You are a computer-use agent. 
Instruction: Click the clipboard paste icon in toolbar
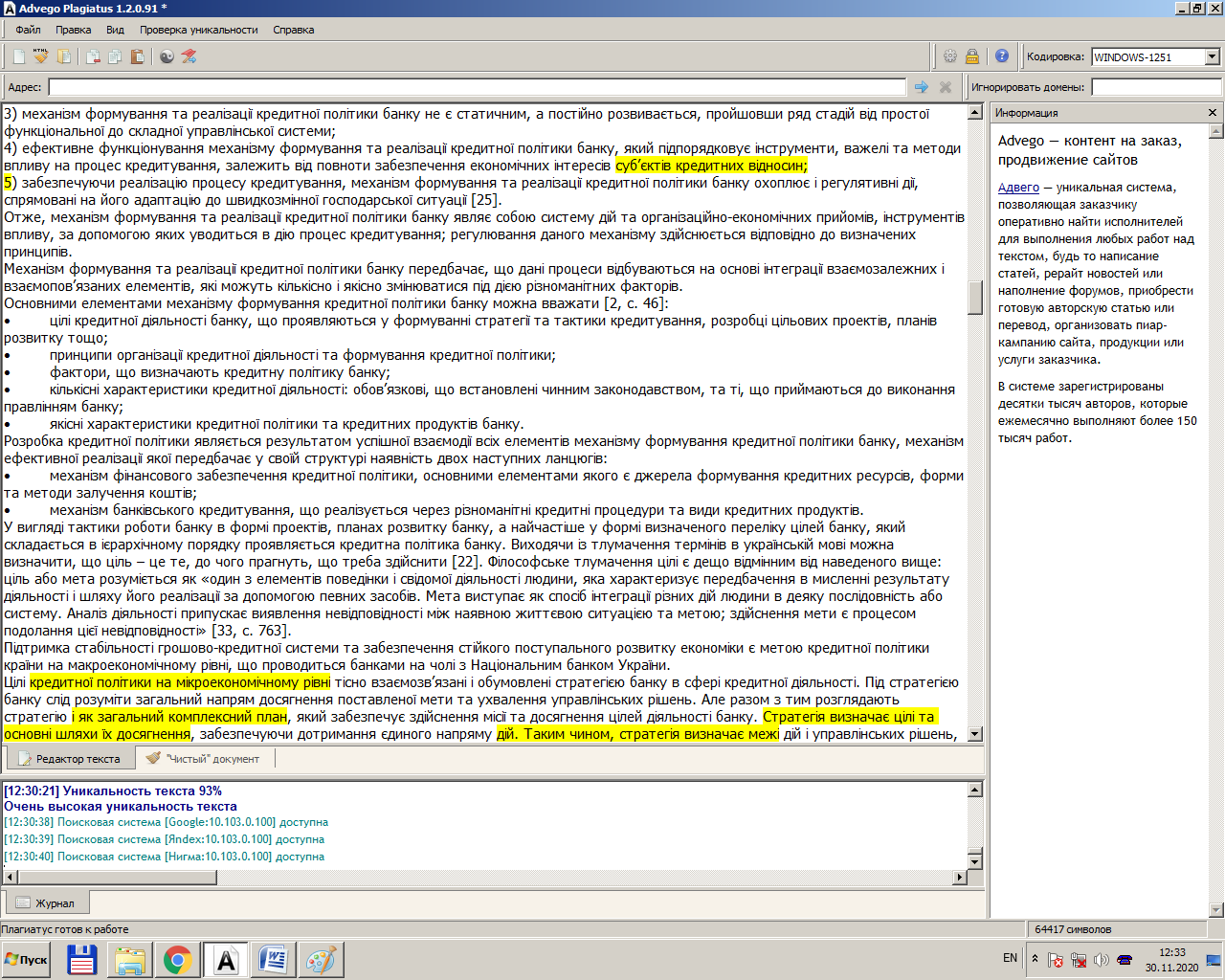(137, 56)
